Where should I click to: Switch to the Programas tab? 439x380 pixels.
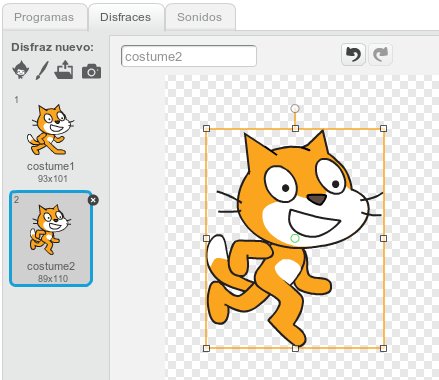(44, 17)
